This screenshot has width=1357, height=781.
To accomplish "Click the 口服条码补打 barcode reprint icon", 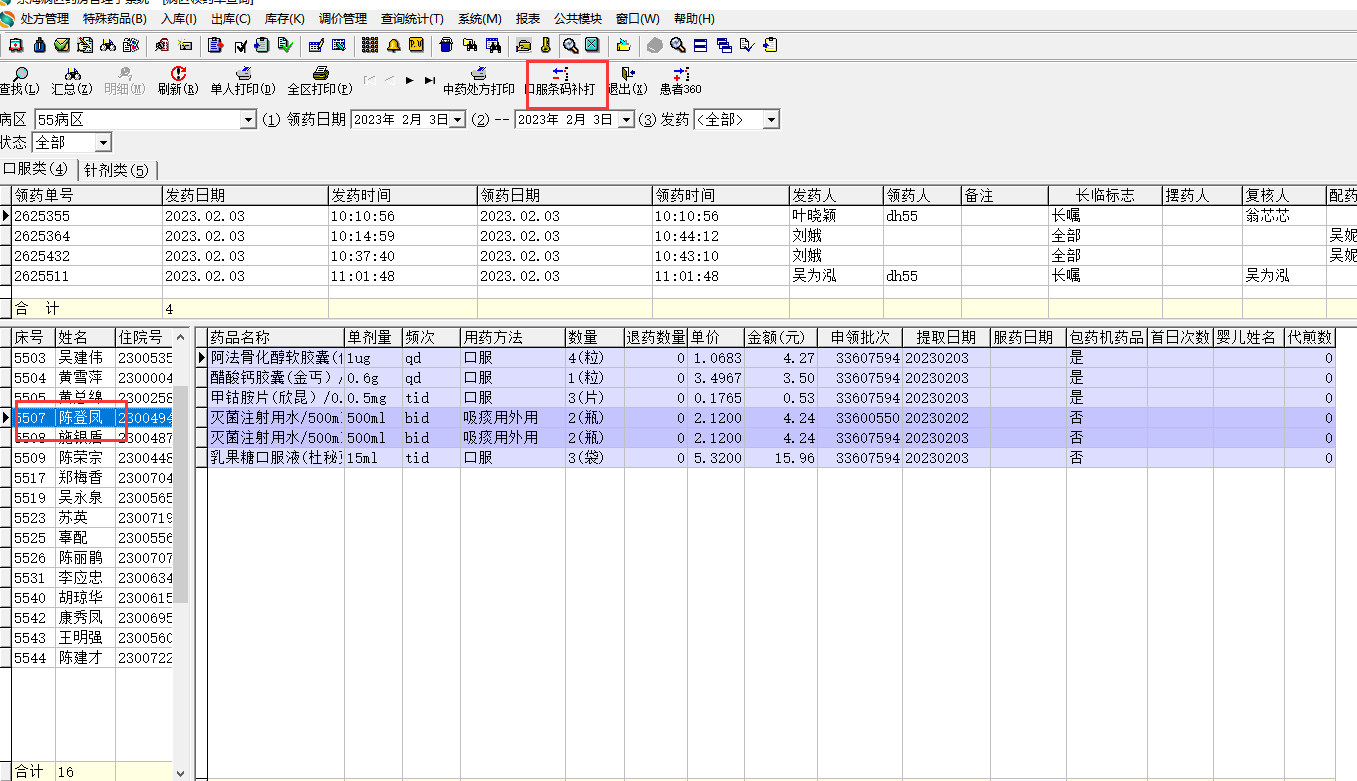I will coord(561,75).
